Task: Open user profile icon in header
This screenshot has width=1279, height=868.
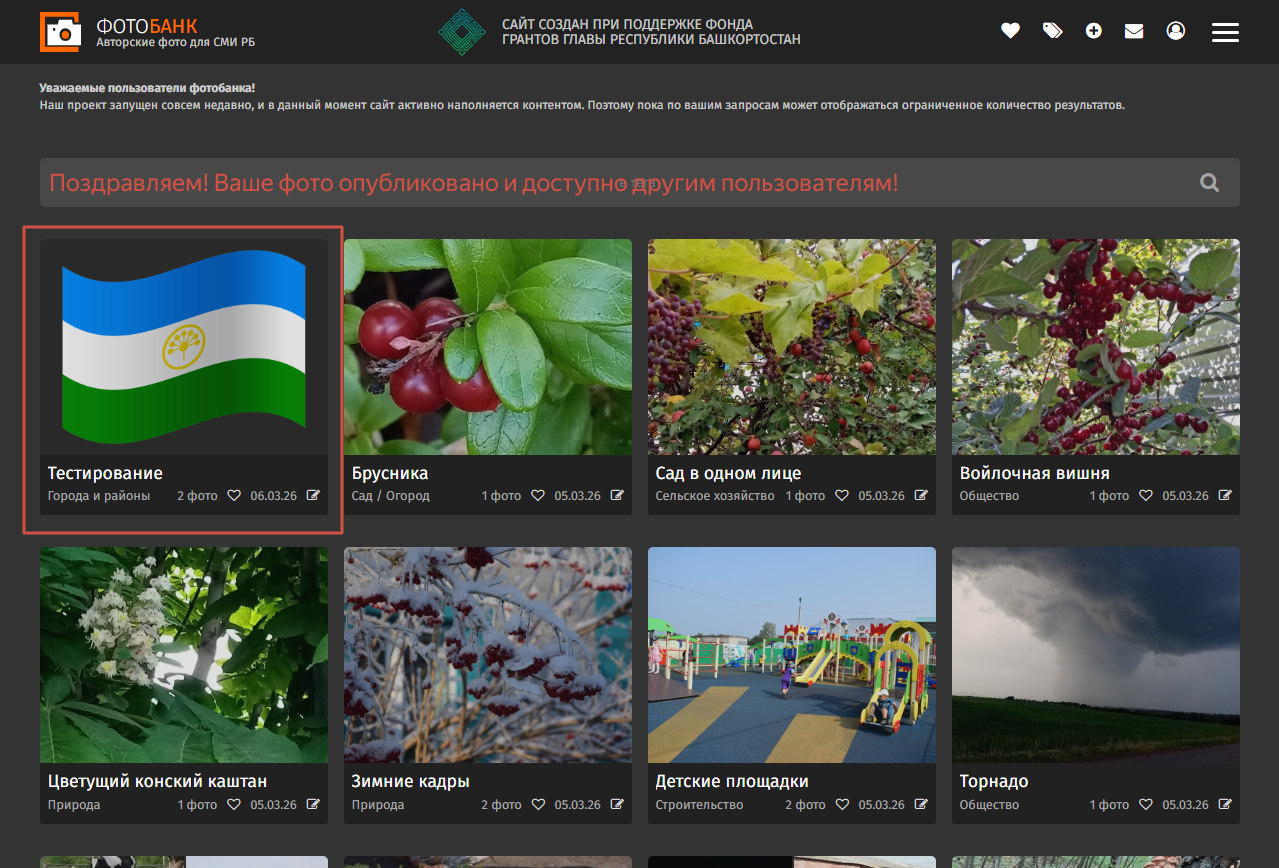Action: (1175, 31)
